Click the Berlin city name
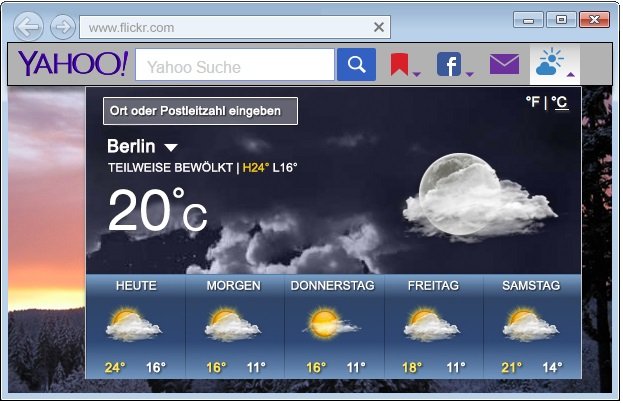623x403 pixels. click(x=131, y=146)
